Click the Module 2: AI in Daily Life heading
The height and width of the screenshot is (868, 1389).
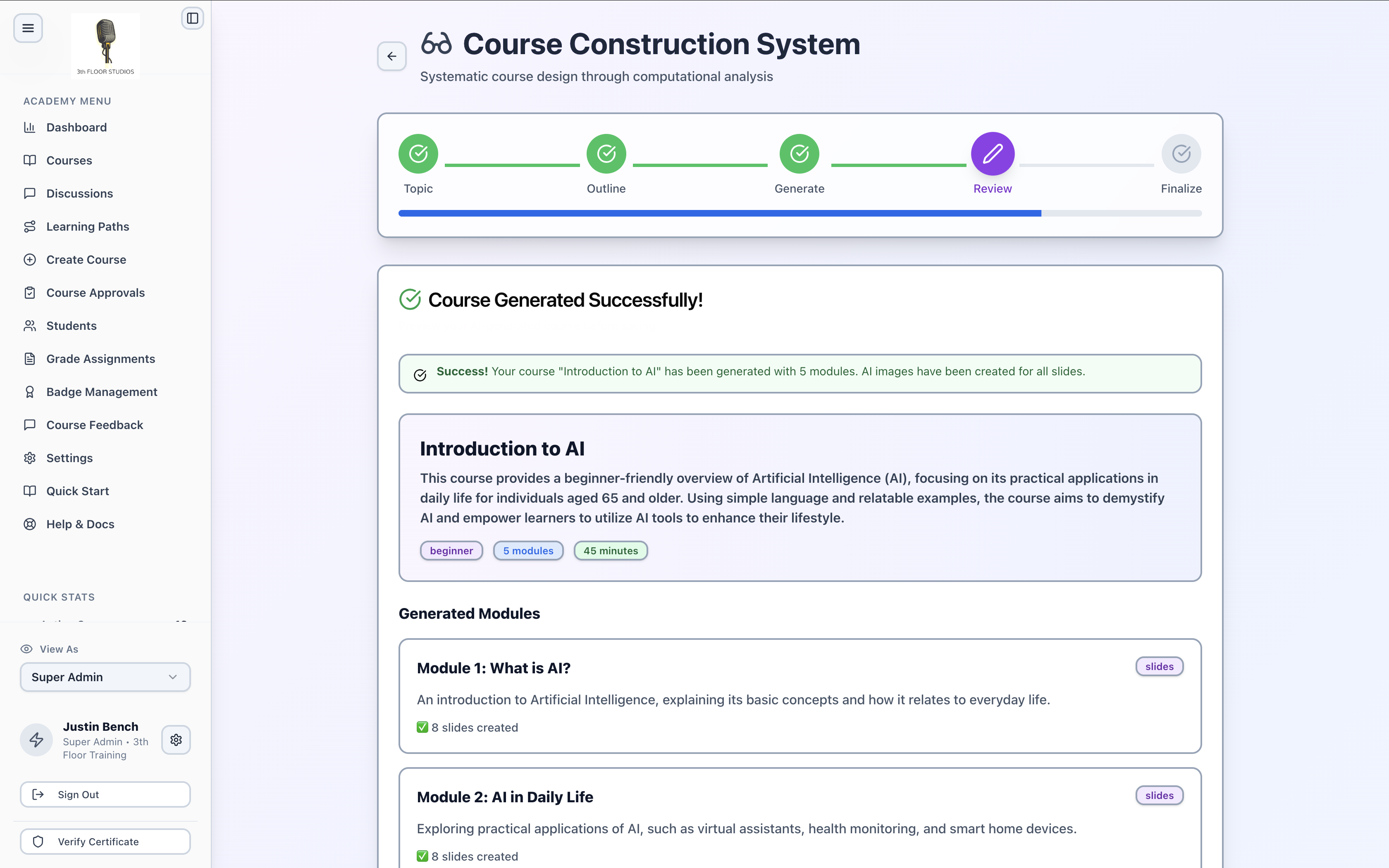click(x=504, y=797)
